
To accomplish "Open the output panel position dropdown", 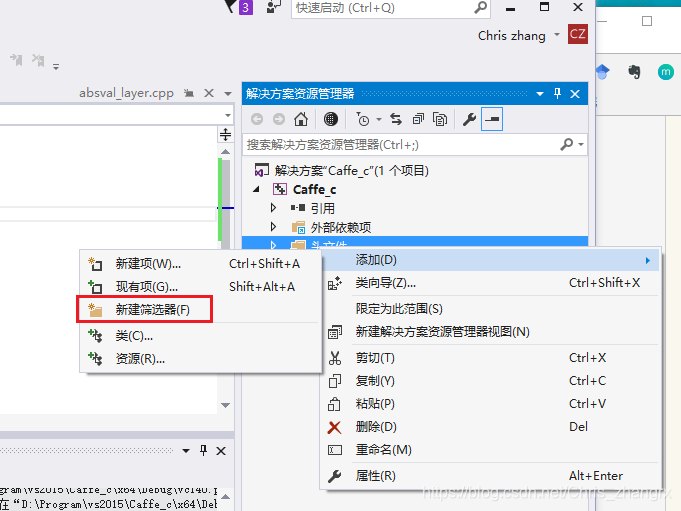I will [186, 451].
